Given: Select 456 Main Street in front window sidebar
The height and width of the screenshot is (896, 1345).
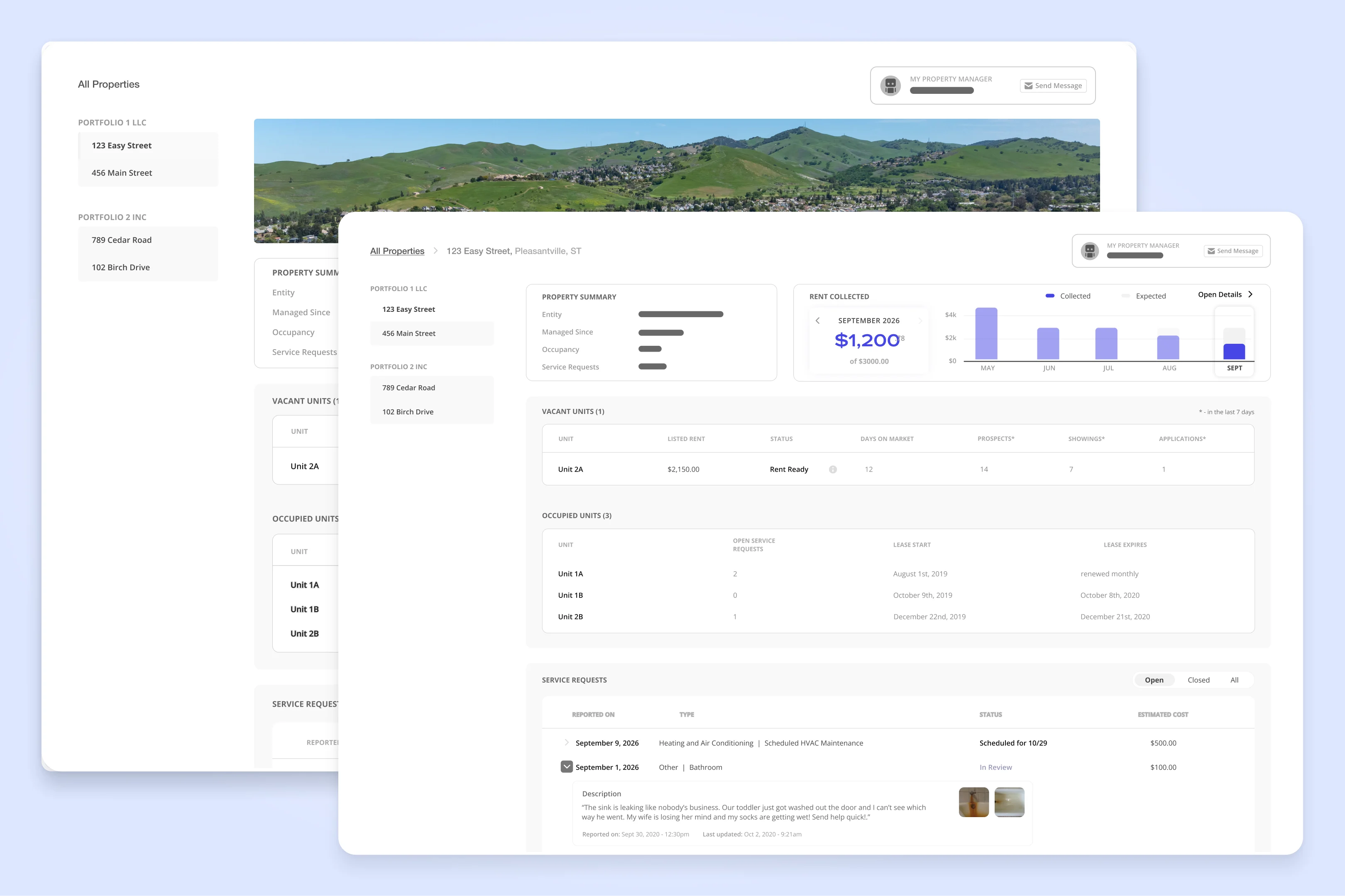Looking at the screenshot, I should tap(432, 333).
